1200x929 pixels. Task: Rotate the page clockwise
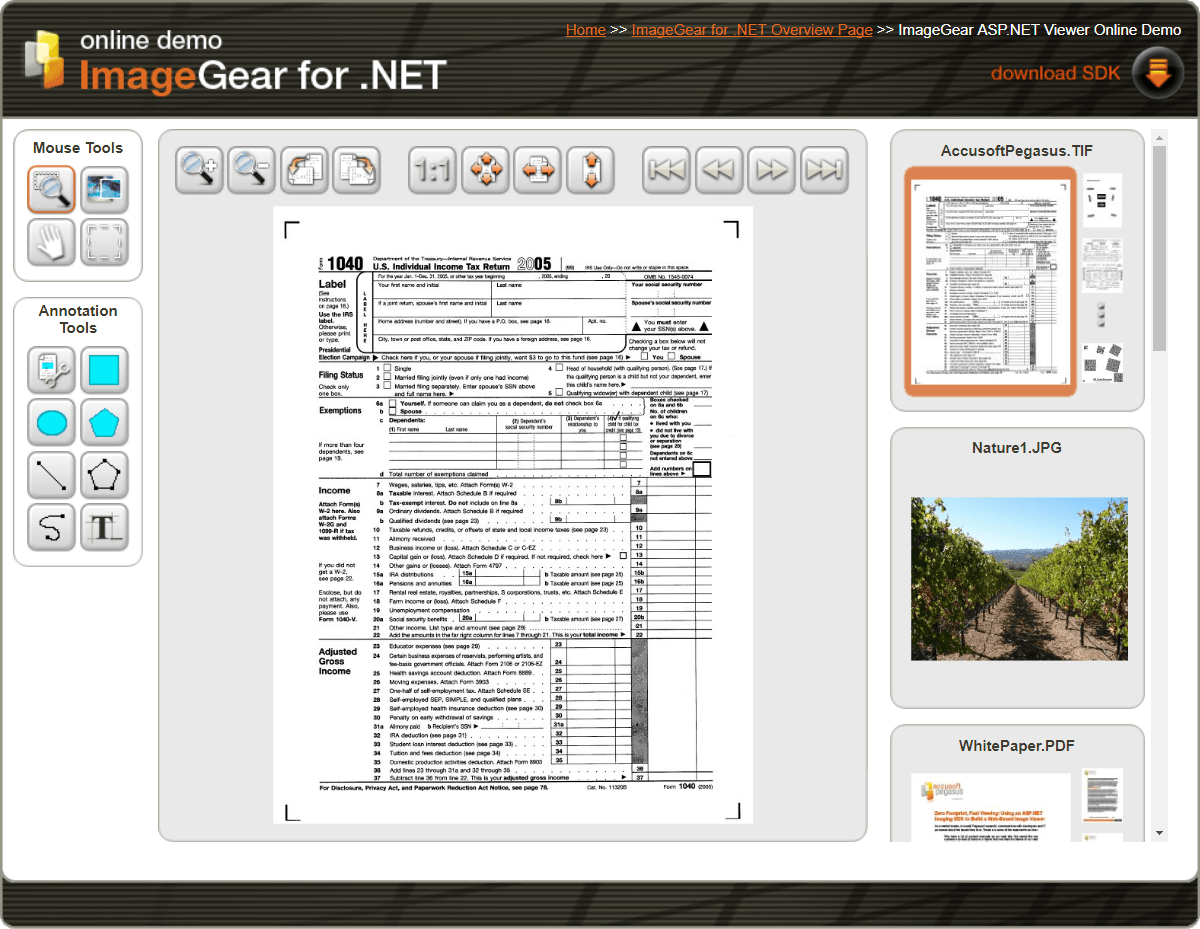[x=357, y=169]
